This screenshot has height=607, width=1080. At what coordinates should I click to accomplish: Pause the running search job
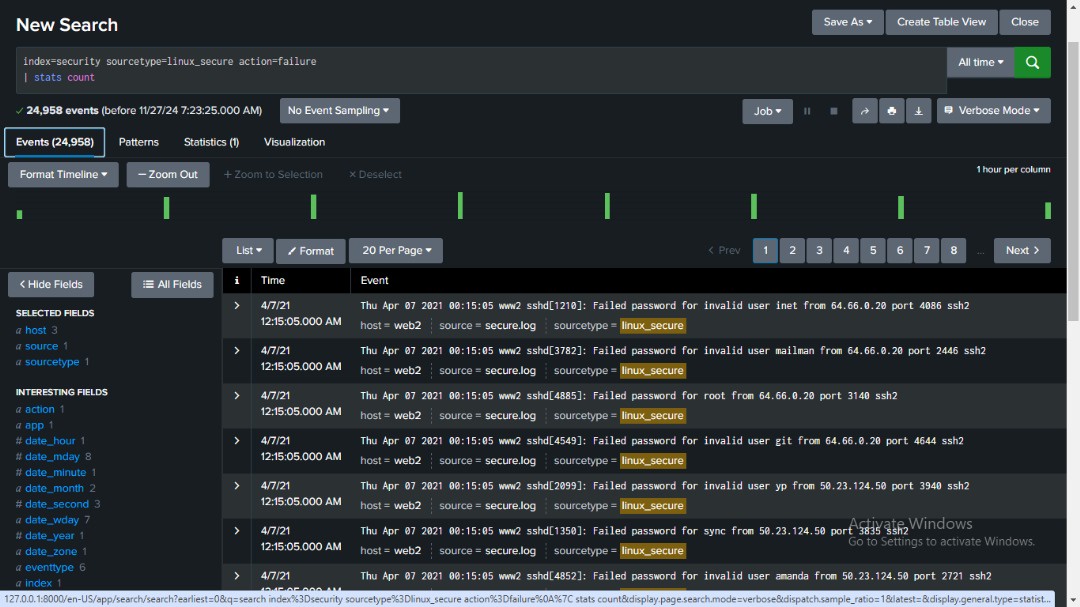807,111
